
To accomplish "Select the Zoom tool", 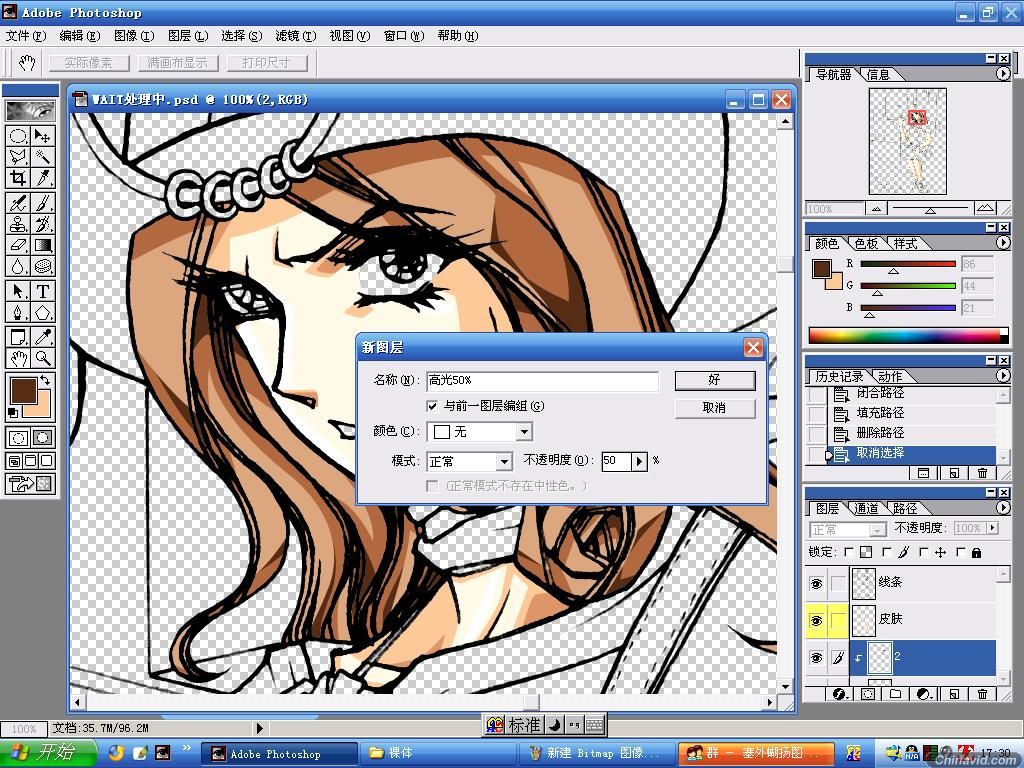I will click(x=42, y=358).
